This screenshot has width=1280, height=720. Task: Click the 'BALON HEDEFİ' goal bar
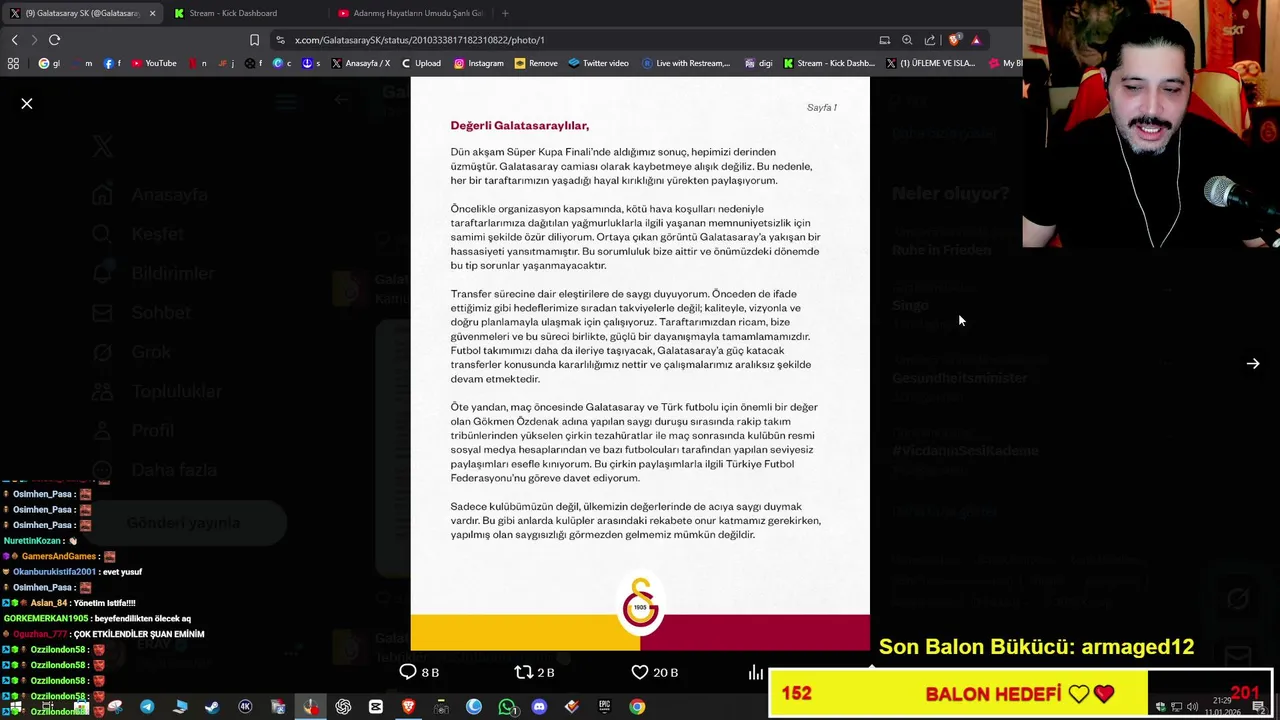[x=1020, y=694]
